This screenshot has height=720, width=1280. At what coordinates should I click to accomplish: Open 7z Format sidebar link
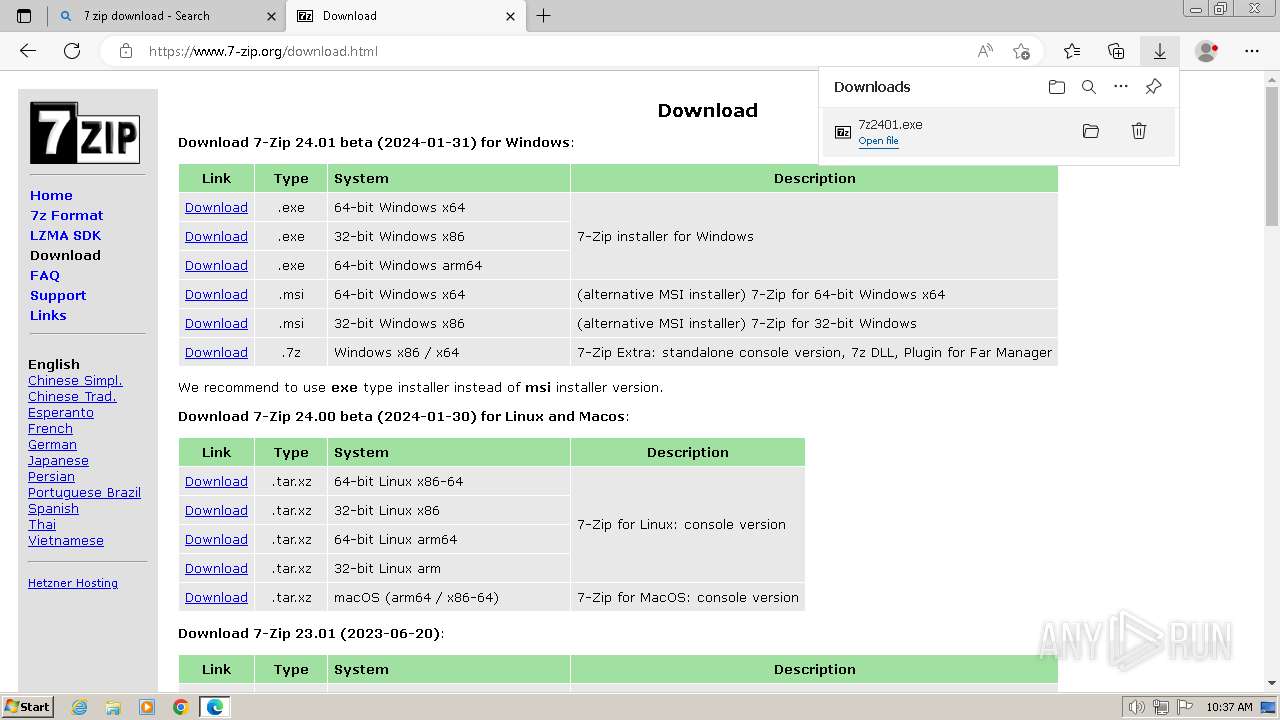coord(66,215)
